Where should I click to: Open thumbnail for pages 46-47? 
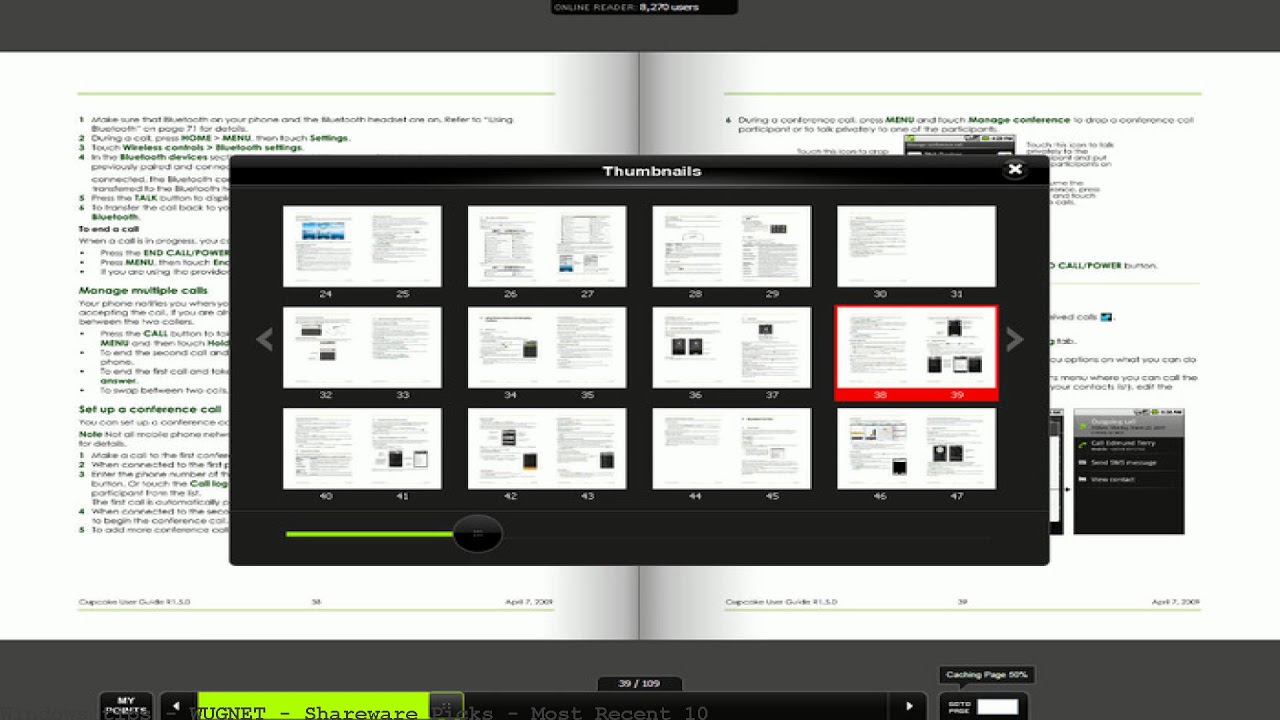tap(916, 448)
